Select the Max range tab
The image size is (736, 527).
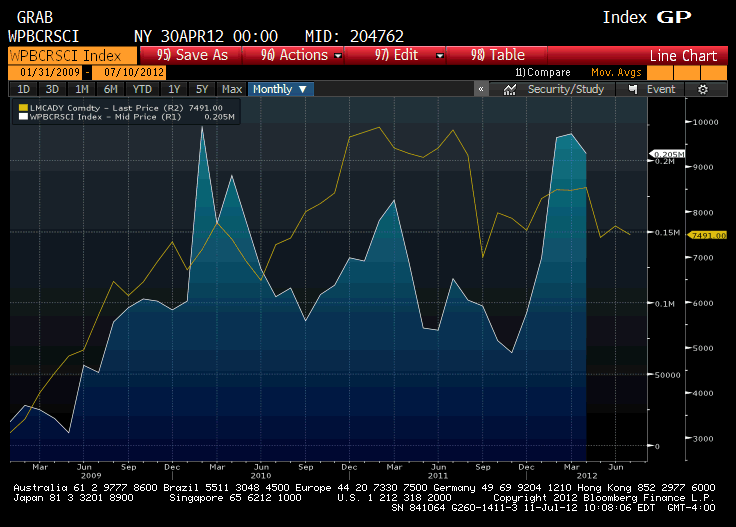[x=231, y=89]
